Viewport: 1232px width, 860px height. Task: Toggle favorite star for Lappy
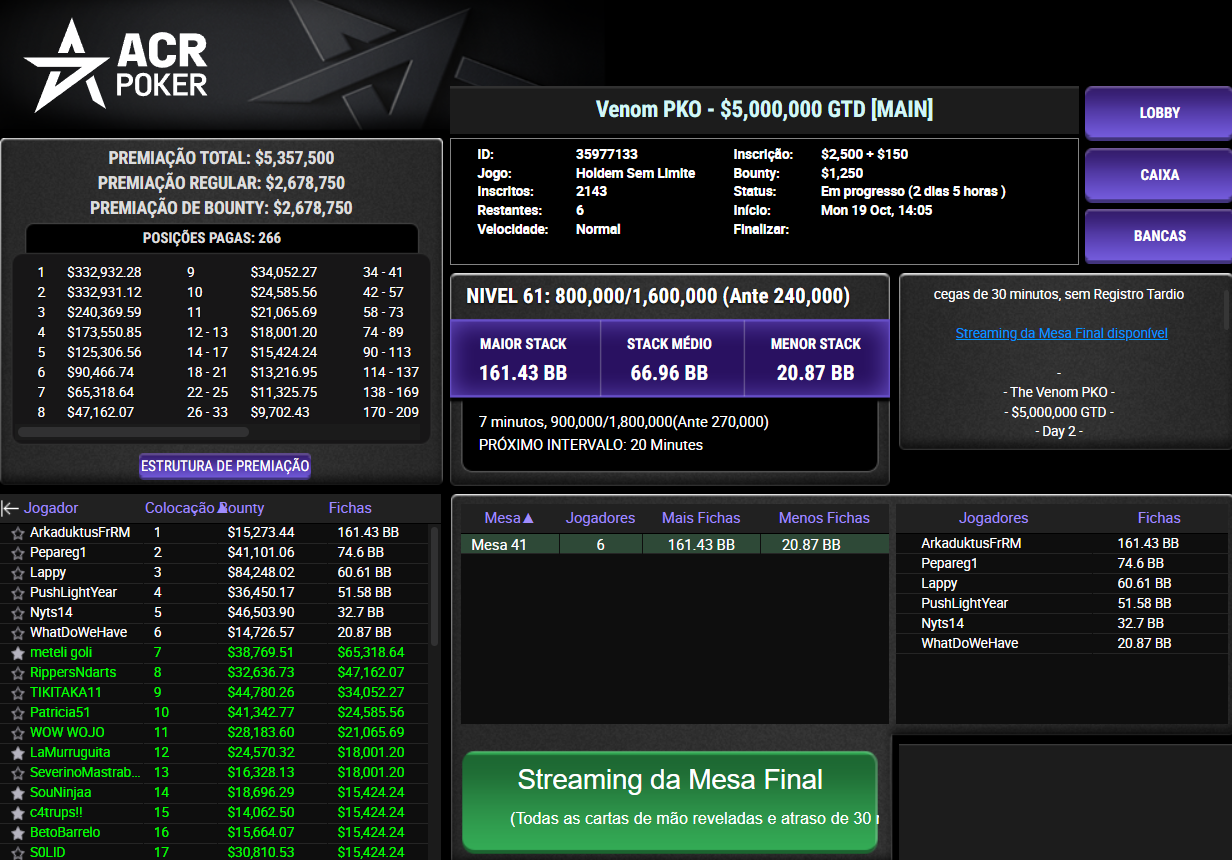[17, 573]
